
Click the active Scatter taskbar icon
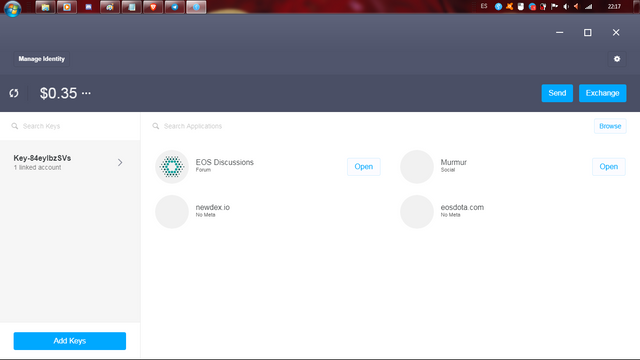196,7
